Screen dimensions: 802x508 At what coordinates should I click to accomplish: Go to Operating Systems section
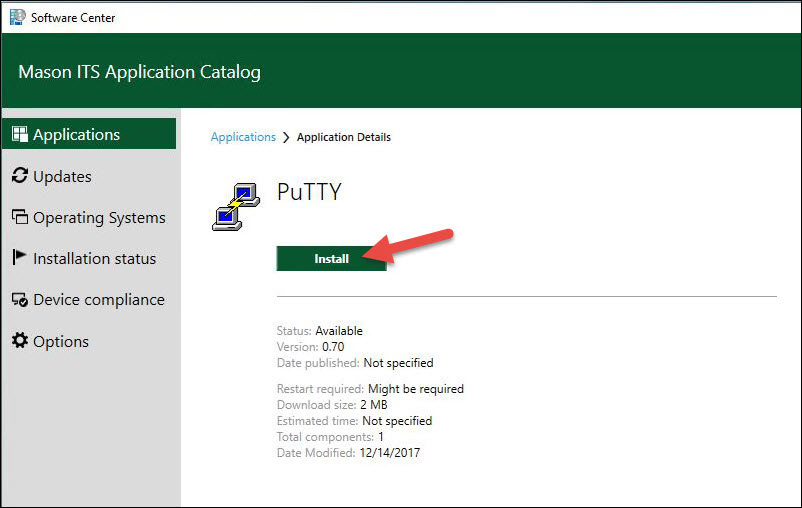pos(99,218)
